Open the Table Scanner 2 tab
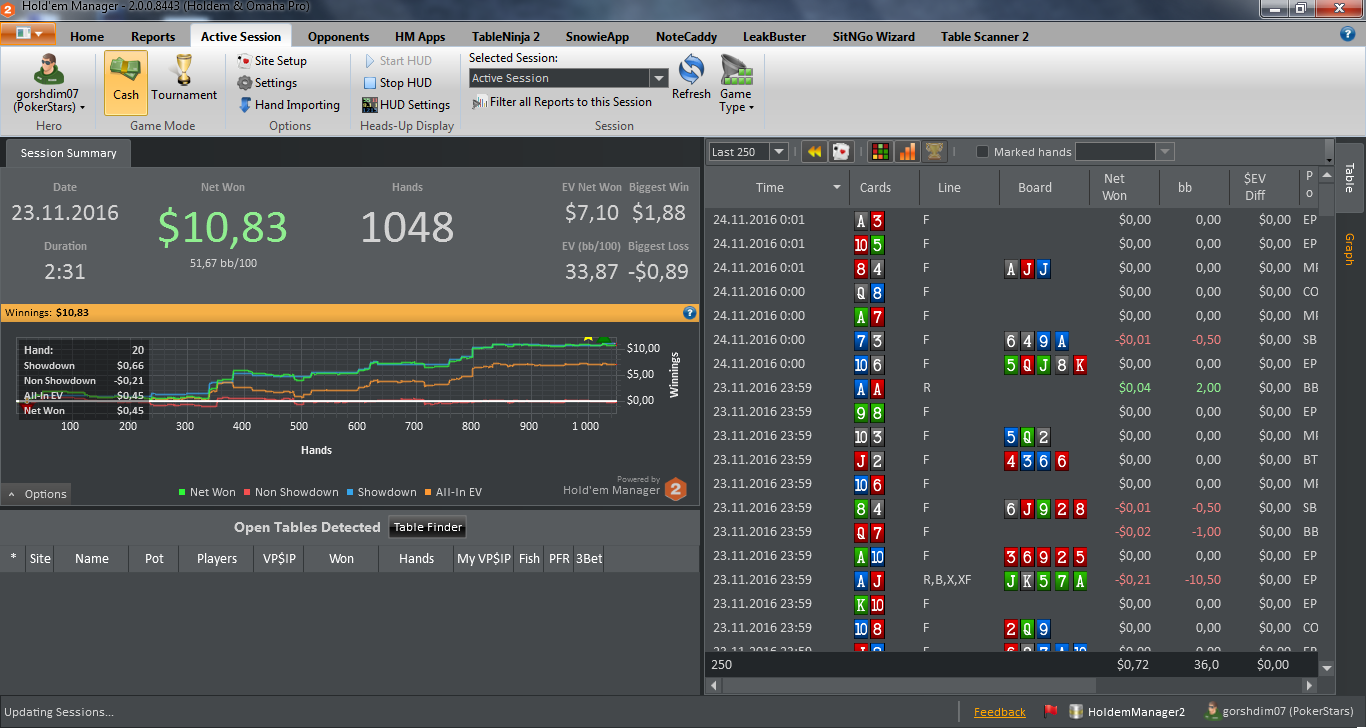The image size is (1366, 728). click(x=984, y=37)
